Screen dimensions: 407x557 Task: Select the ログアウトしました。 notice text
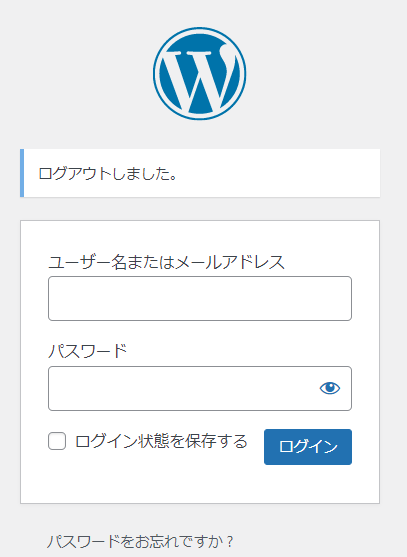click(x=108, y=174)
